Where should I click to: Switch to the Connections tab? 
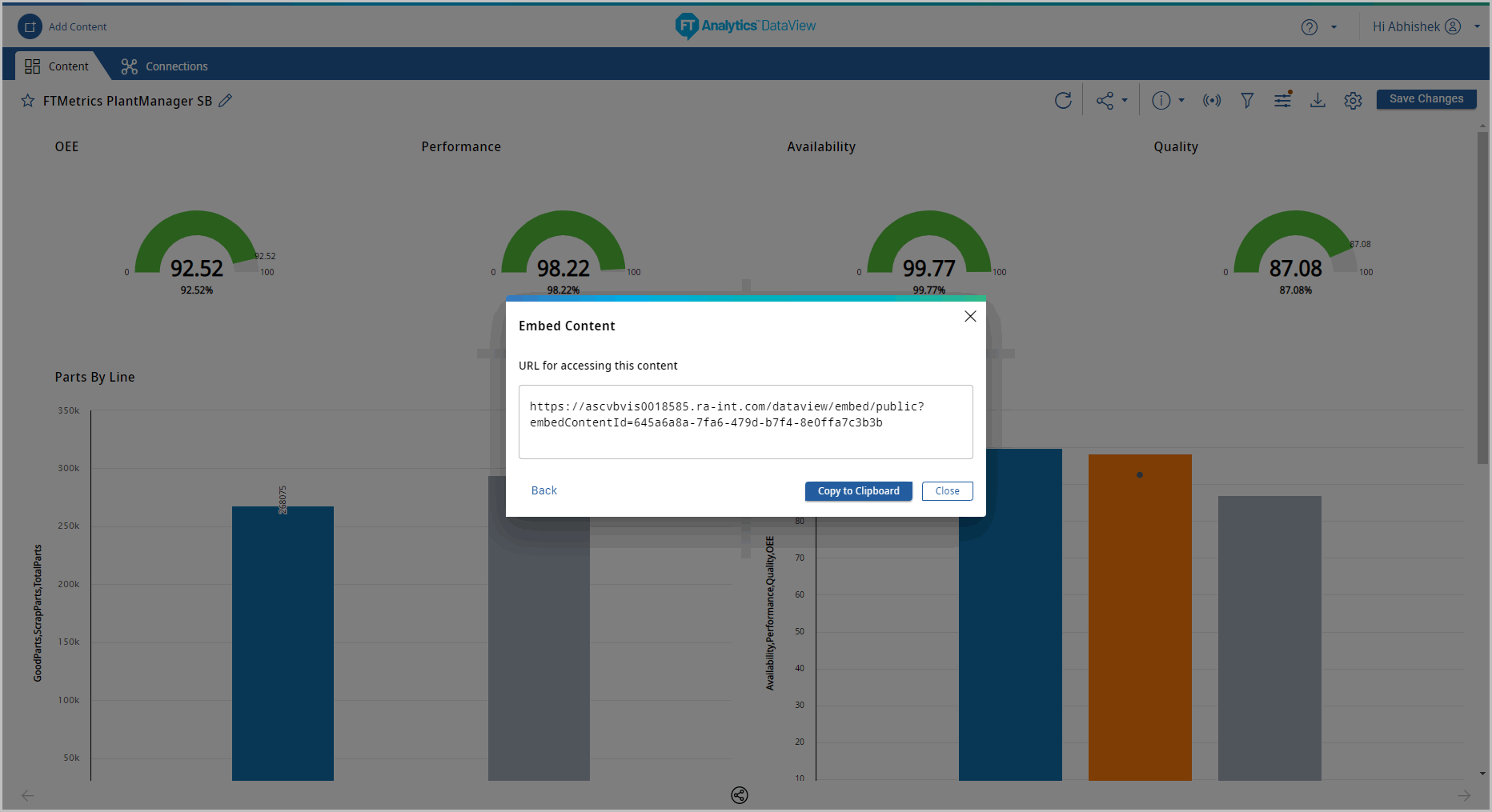[164, 66]
